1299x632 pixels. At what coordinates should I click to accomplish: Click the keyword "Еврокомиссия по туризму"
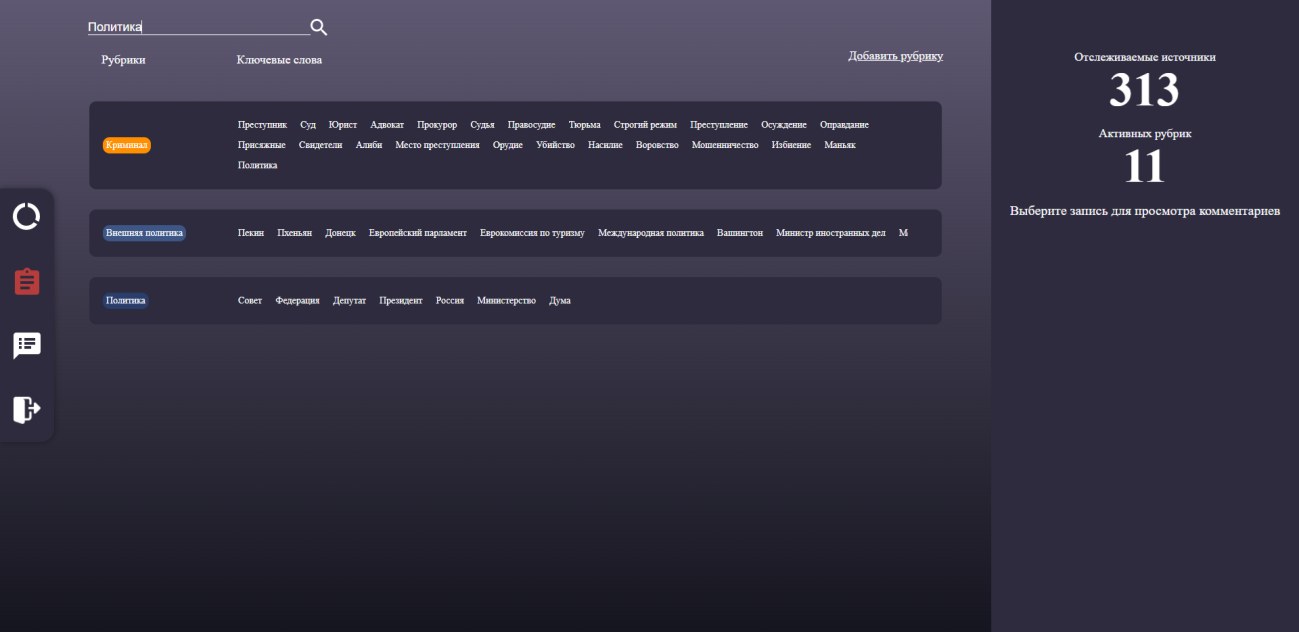click(x=532, y=233)
